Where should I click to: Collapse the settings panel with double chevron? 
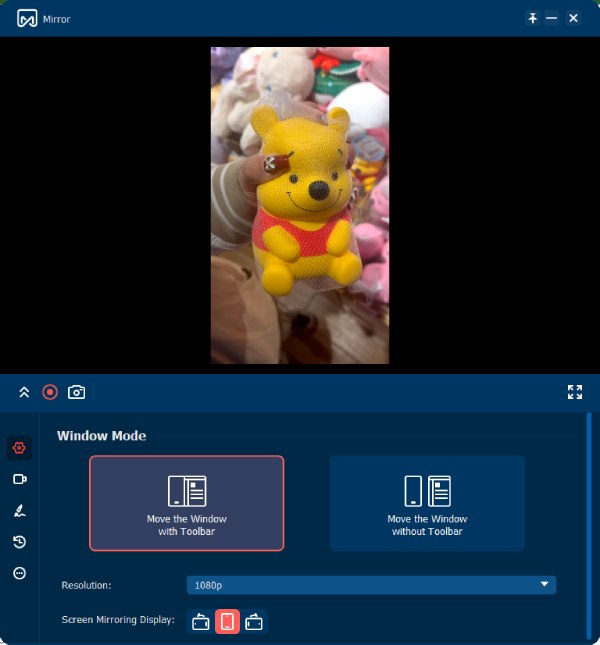pyautogui.click(x=24, y=392)
